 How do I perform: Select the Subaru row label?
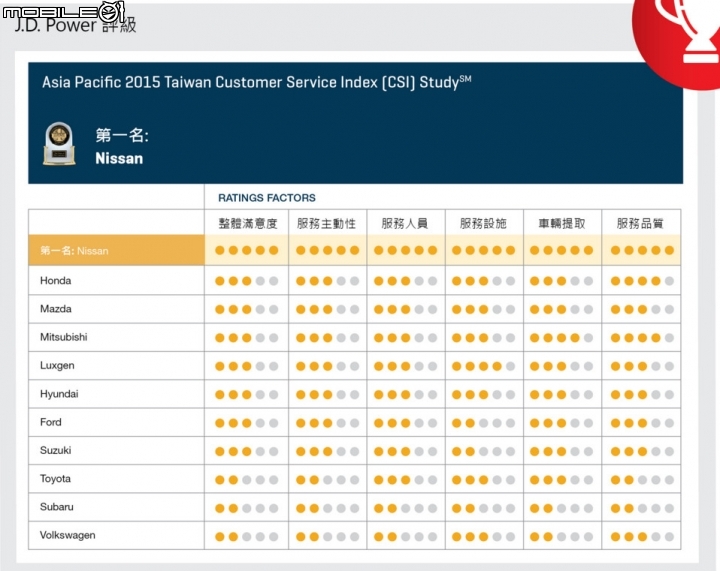tap(56, 507)
